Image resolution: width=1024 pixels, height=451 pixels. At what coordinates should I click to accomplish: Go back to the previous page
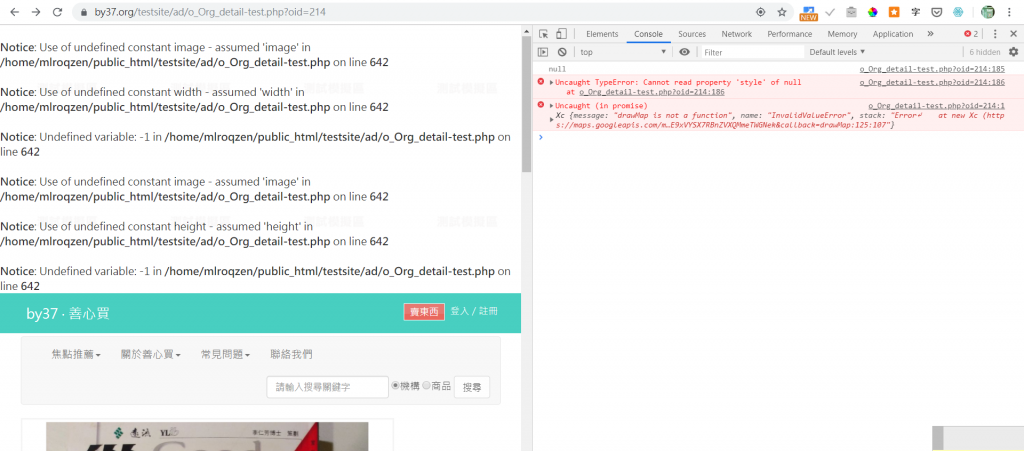click(x=14, y=12)
